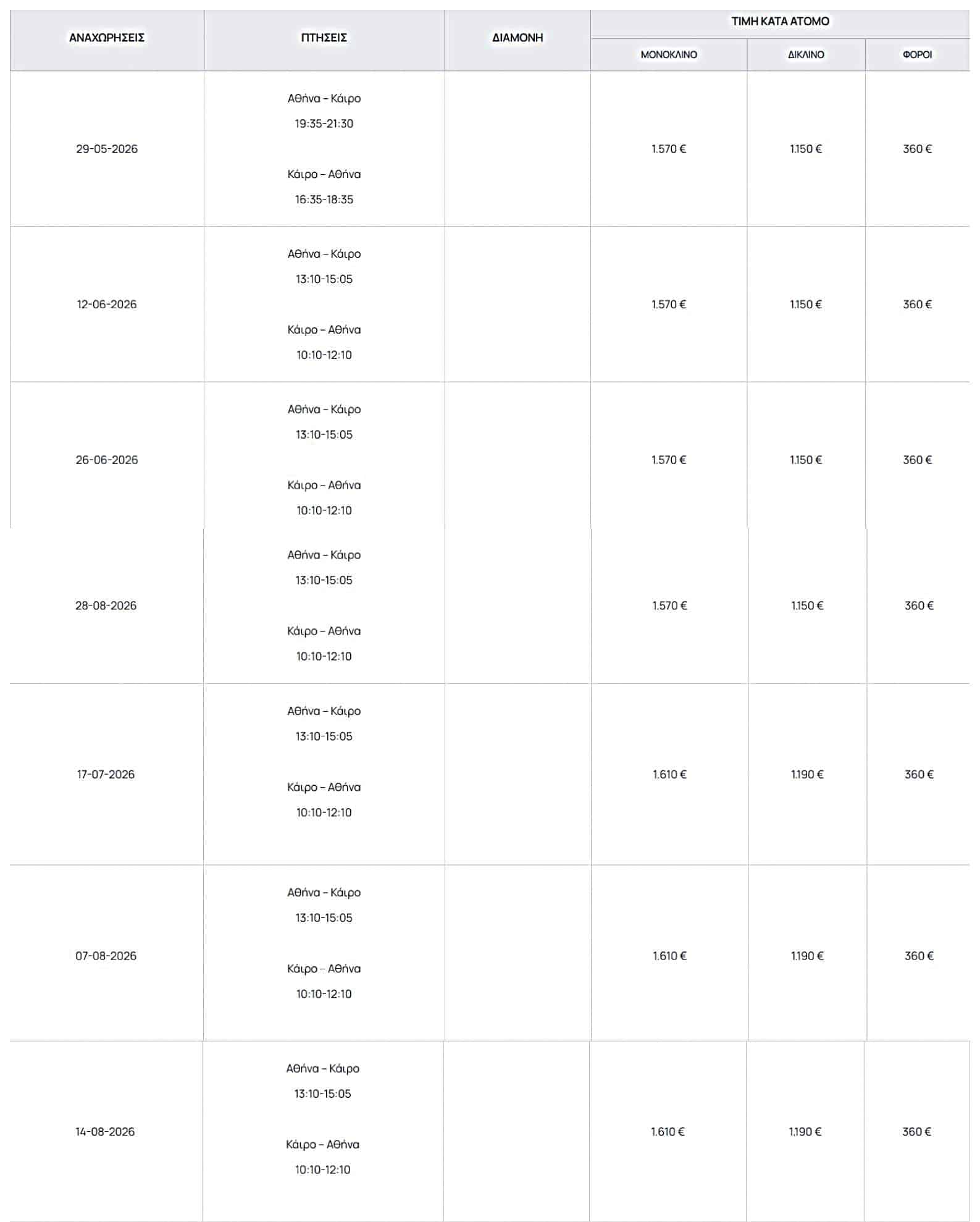Click the ΤΙΜΗ ΚΑΤΑ ΑΤΟΜΟ header

tap(780, 22)
